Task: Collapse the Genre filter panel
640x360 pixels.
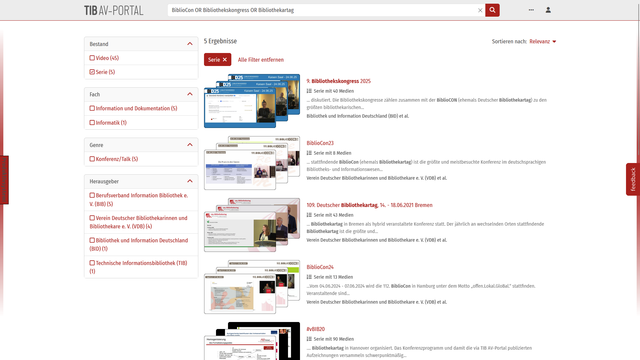Action: tap(190, 145)
